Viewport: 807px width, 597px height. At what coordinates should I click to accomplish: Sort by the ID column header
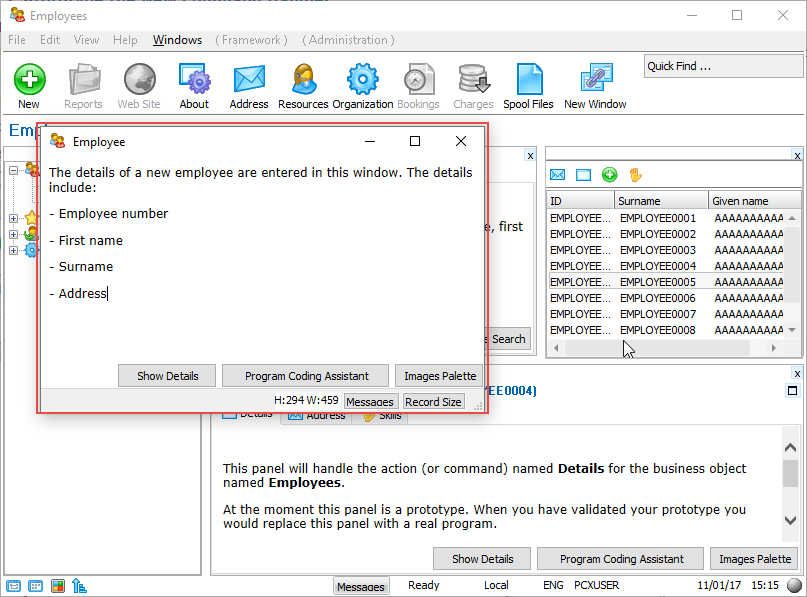click(581, 201)
